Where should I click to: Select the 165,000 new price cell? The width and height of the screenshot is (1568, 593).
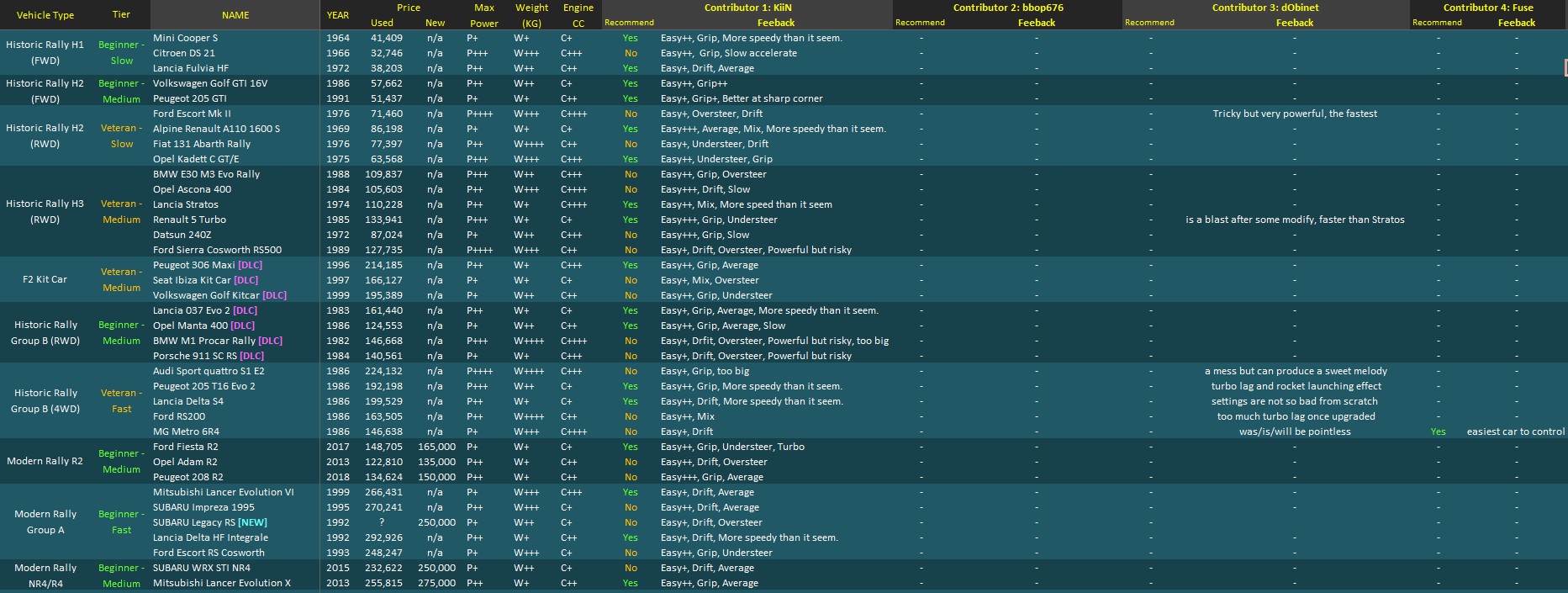point(436,447)
